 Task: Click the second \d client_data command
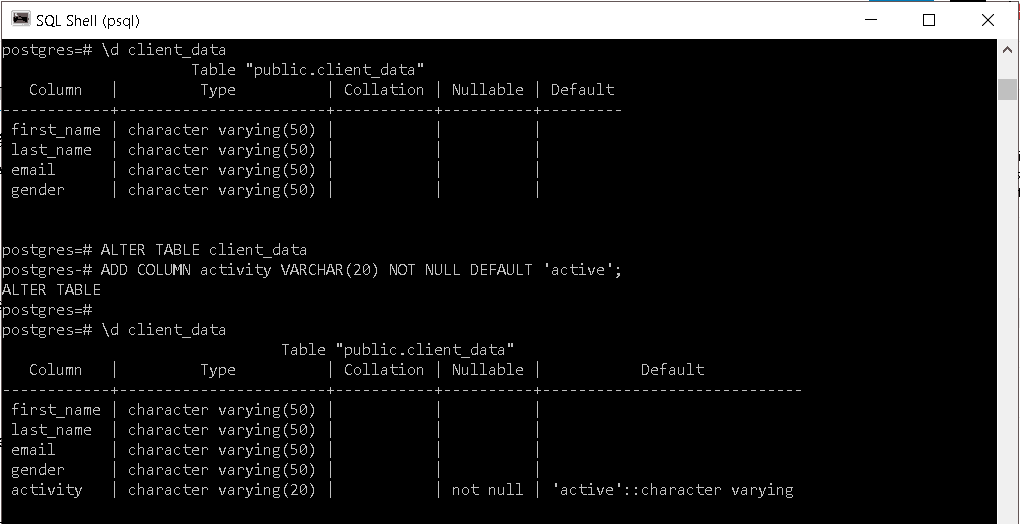(163, 330)
